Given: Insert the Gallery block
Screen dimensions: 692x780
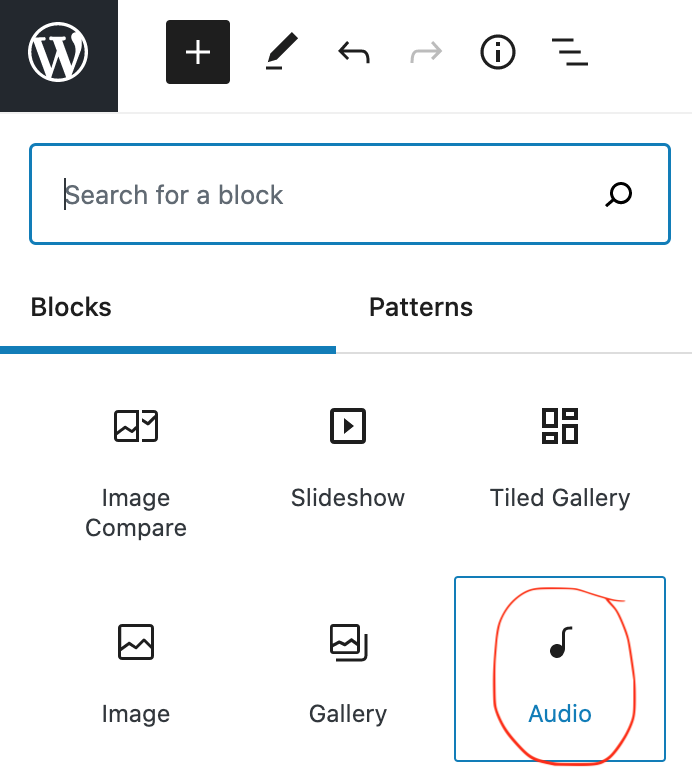Looking at the screenshot, I should click(348, 669).
